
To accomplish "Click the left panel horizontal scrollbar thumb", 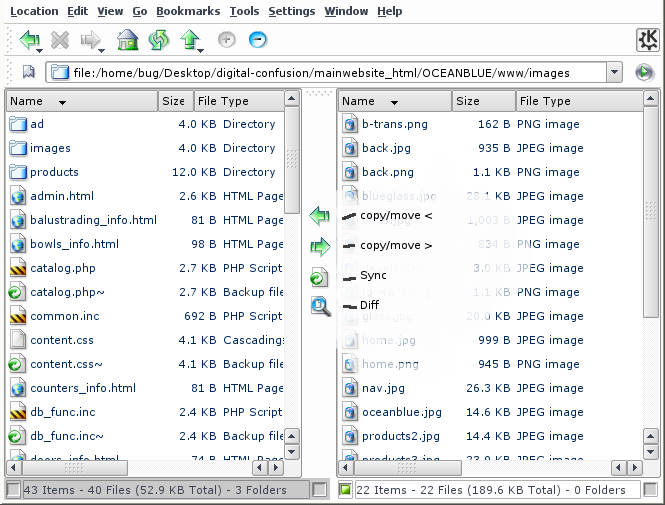I will (x=75, y=468).
